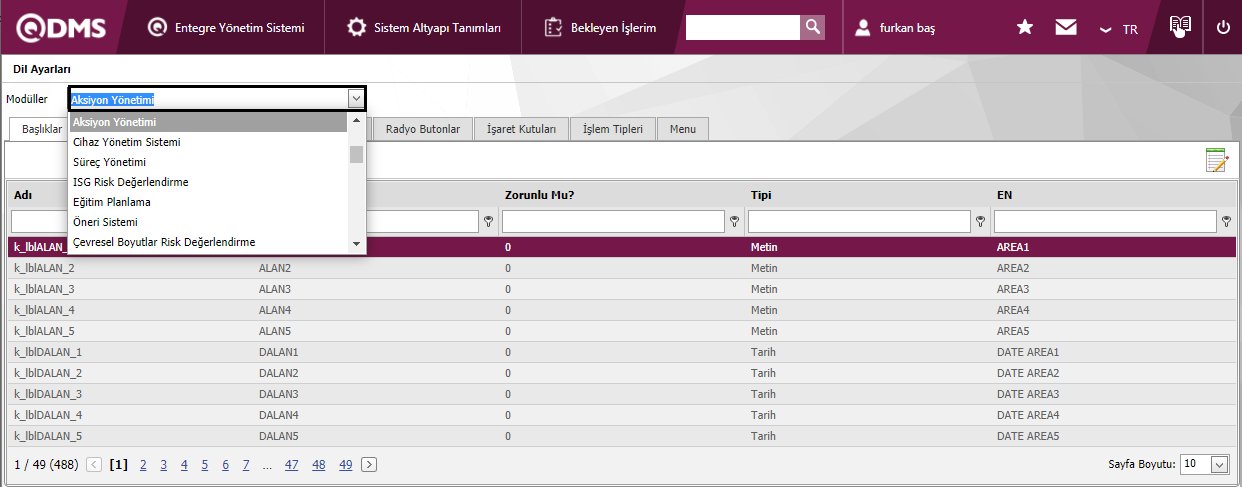Screen dimensions: 1242x487
Task: Select row k_lblALAN_4
Action: coord(622,310)
